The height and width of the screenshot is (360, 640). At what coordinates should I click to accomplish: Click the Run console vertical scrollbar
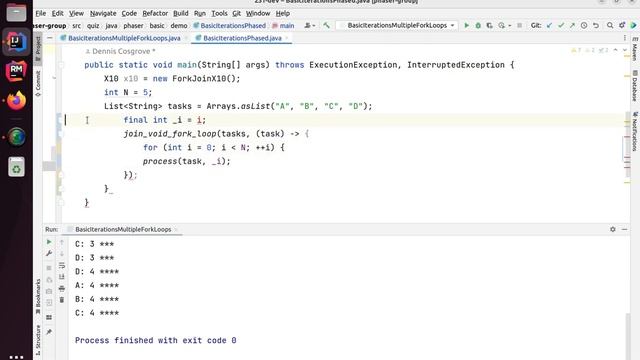click(628, 336)
